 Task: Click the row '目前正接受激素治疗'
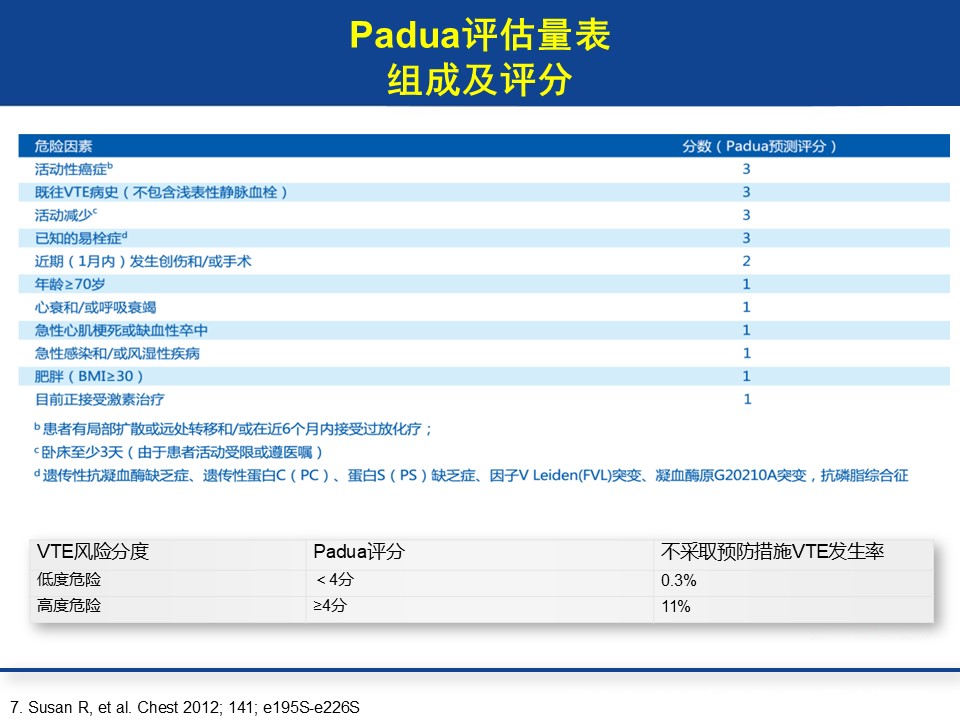pos(484,399)
